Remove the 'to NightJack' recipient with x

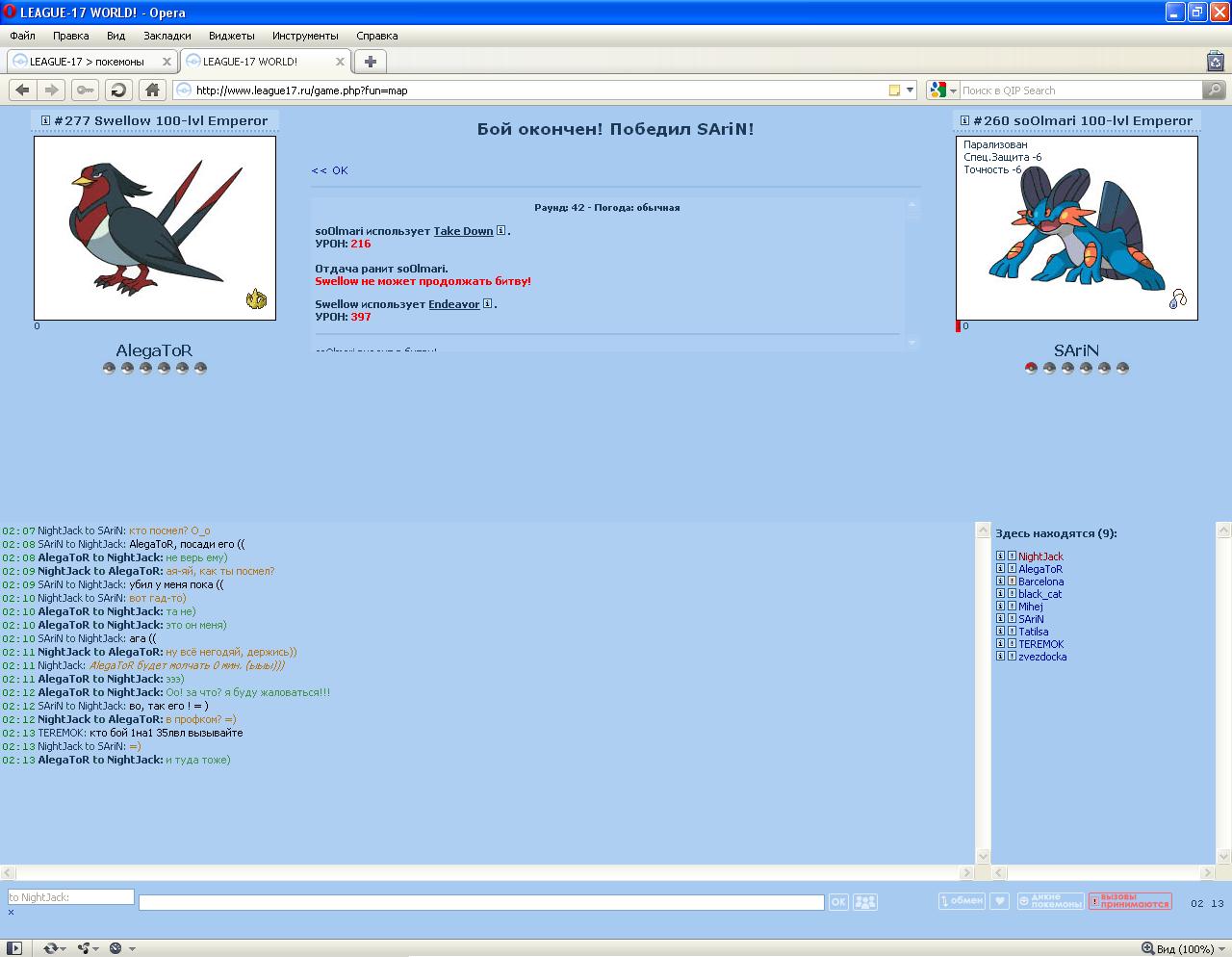click(12, 912)
